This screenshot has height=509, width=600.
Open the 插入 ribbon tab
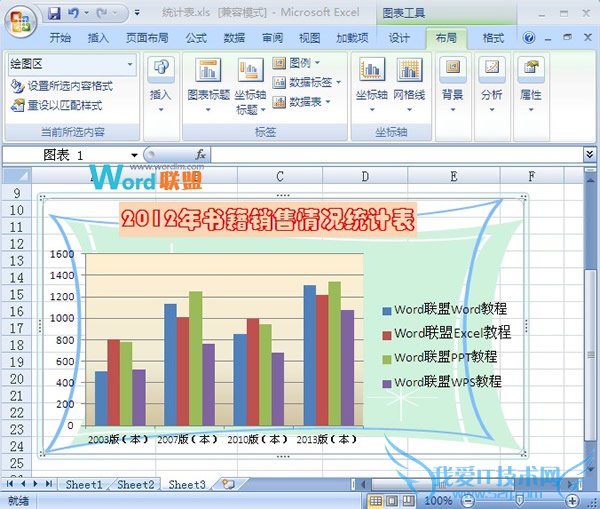(x=98, y=38)
